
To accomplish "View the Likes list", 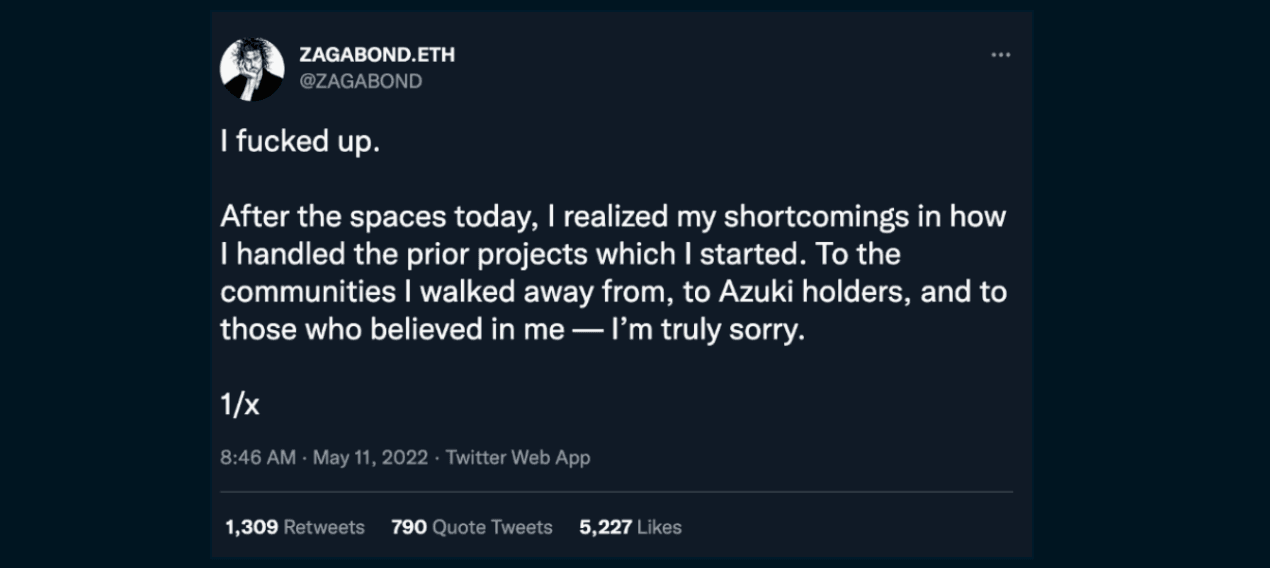I will pyautogui.click(x=659, y=527).
